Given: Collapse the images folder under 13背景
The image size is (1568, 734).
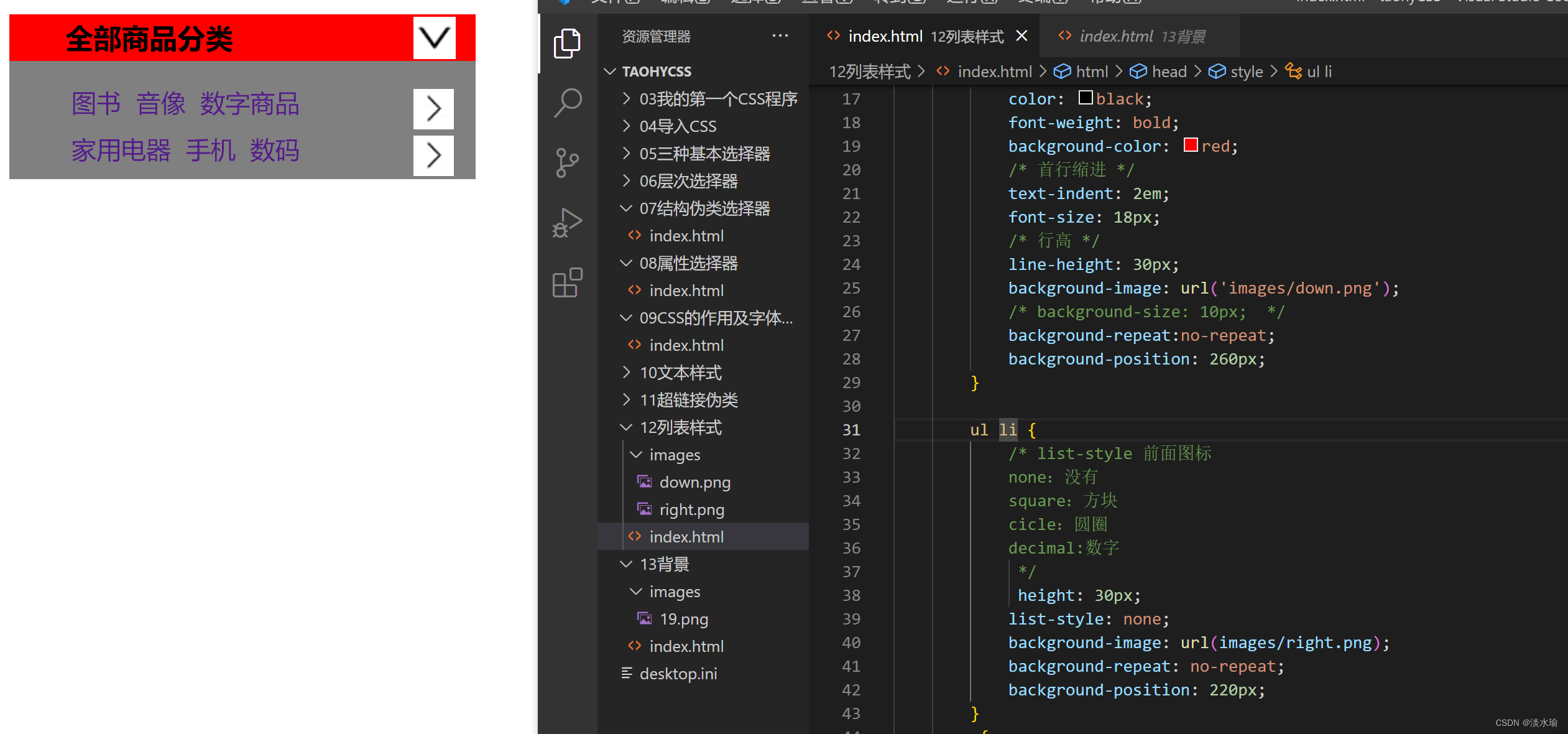Looking at the screenshot, I should point(636,592).
